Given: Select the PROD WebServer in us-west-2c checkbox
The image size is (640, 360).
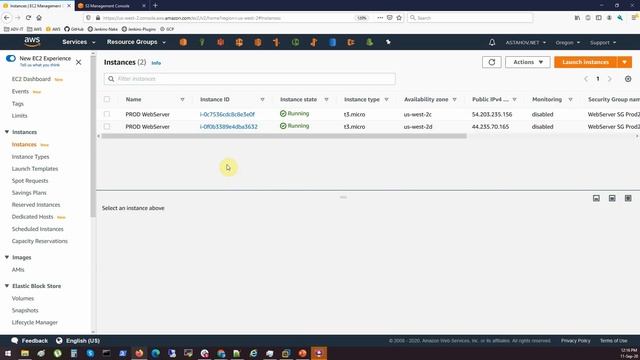Looking at the screenshot, I should pyautogui.click(x=107, y=114).
